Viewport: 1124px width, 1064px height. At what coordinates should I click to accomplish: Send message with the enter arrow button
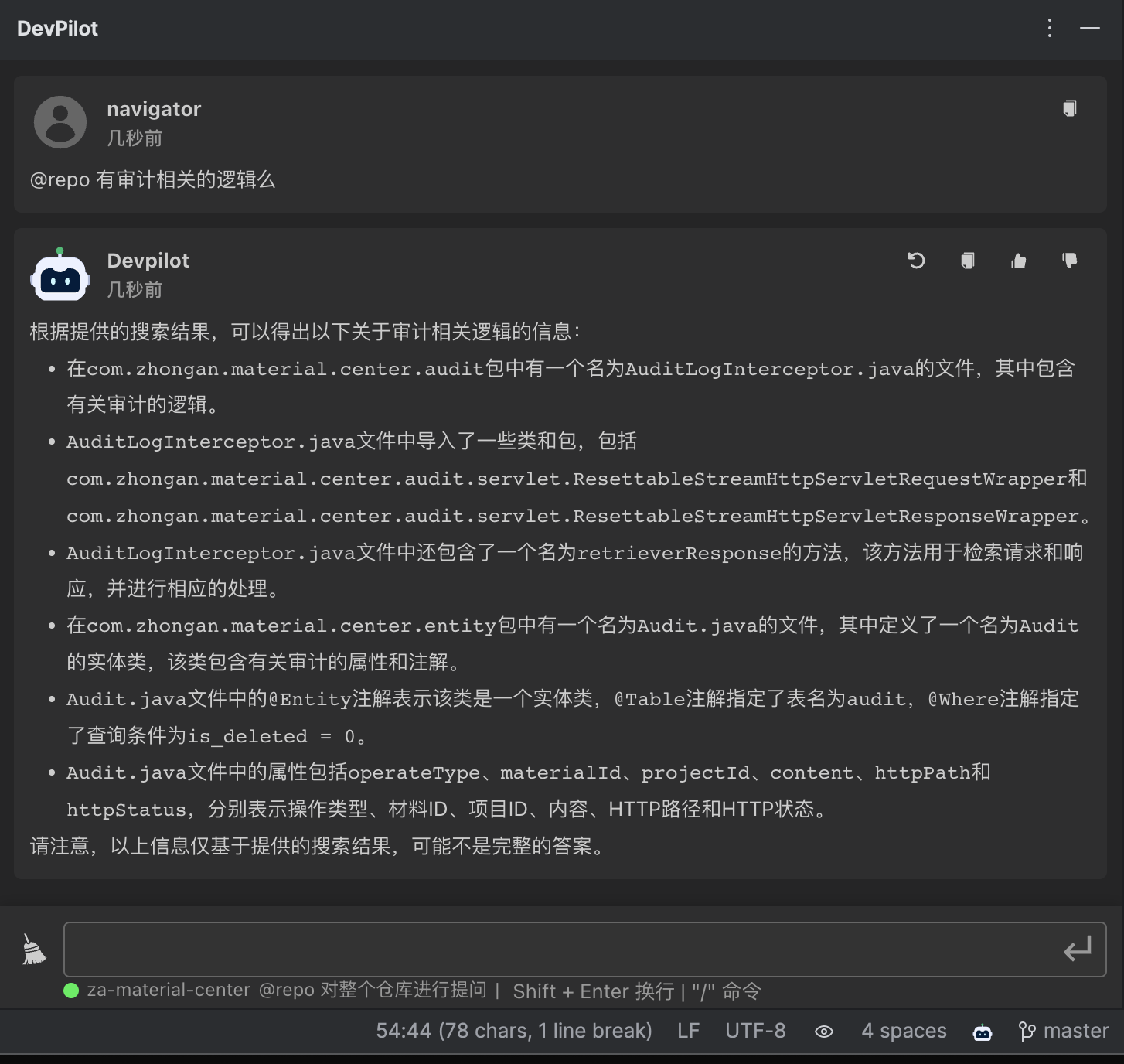(1077, 949)
